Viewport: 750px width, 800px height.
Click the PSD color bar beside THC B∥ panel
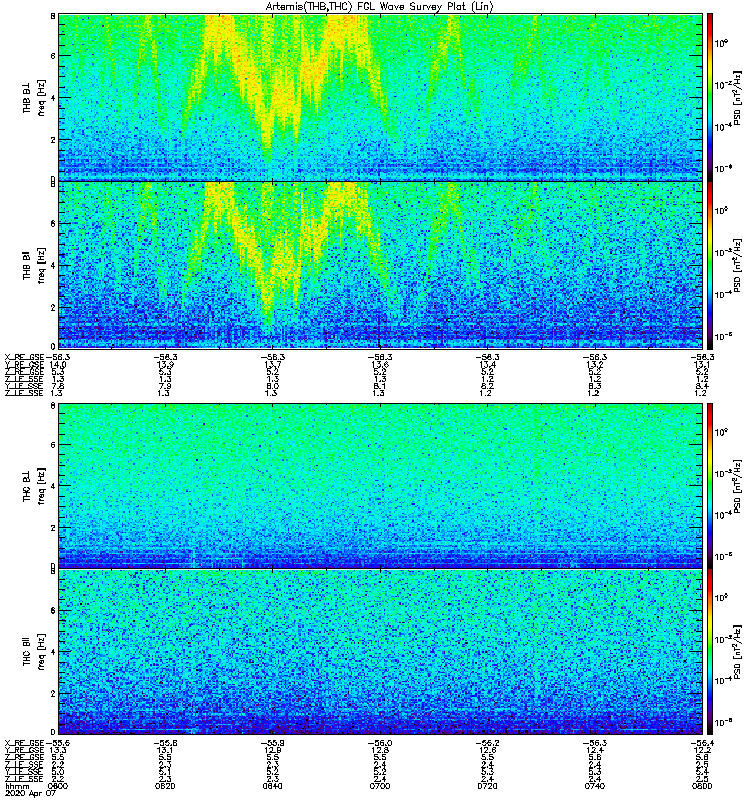click(x=710, y=652)
